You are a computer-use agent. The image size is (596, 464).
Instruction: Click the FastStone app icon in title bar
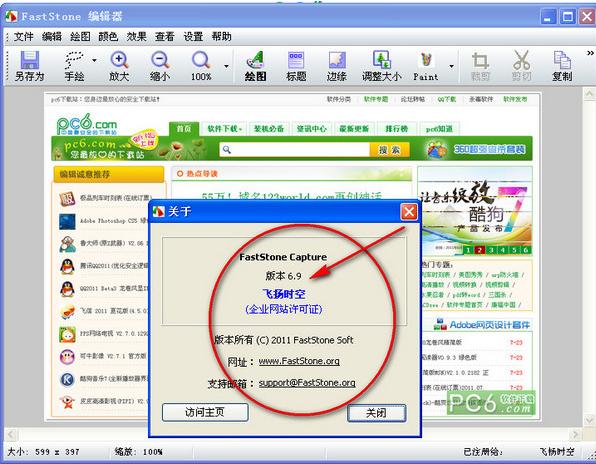point(11,16)
